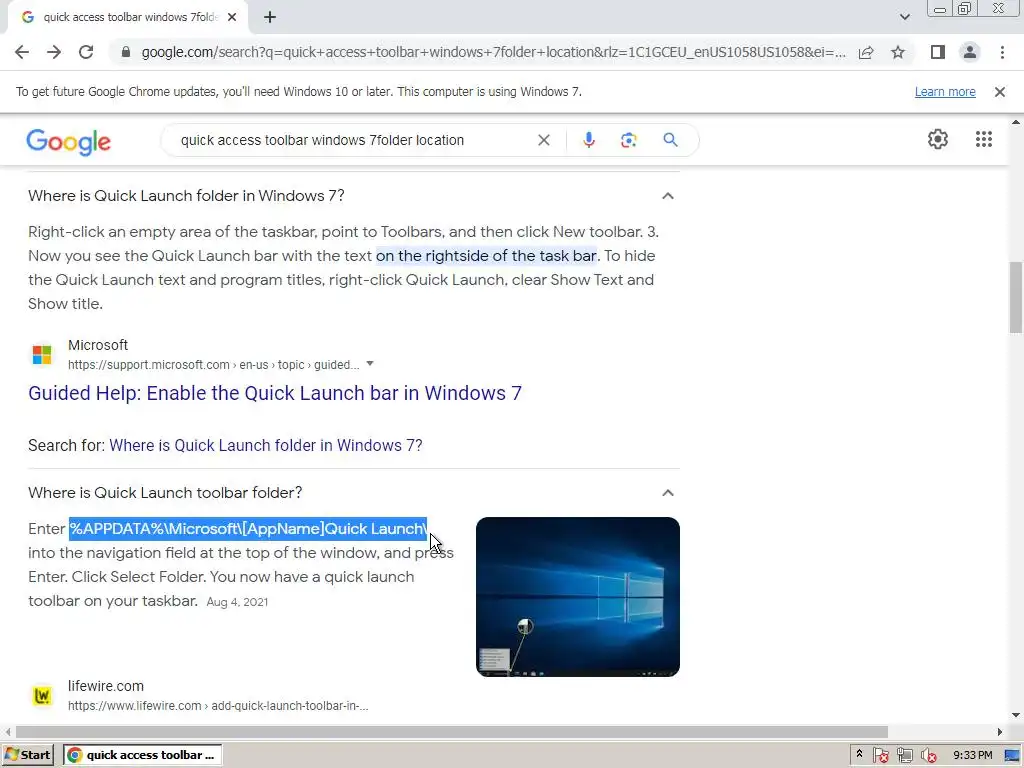The height and width of the screenshot is (768, 1024).
Task: Clear the search box text
Action: pos(543,140)
